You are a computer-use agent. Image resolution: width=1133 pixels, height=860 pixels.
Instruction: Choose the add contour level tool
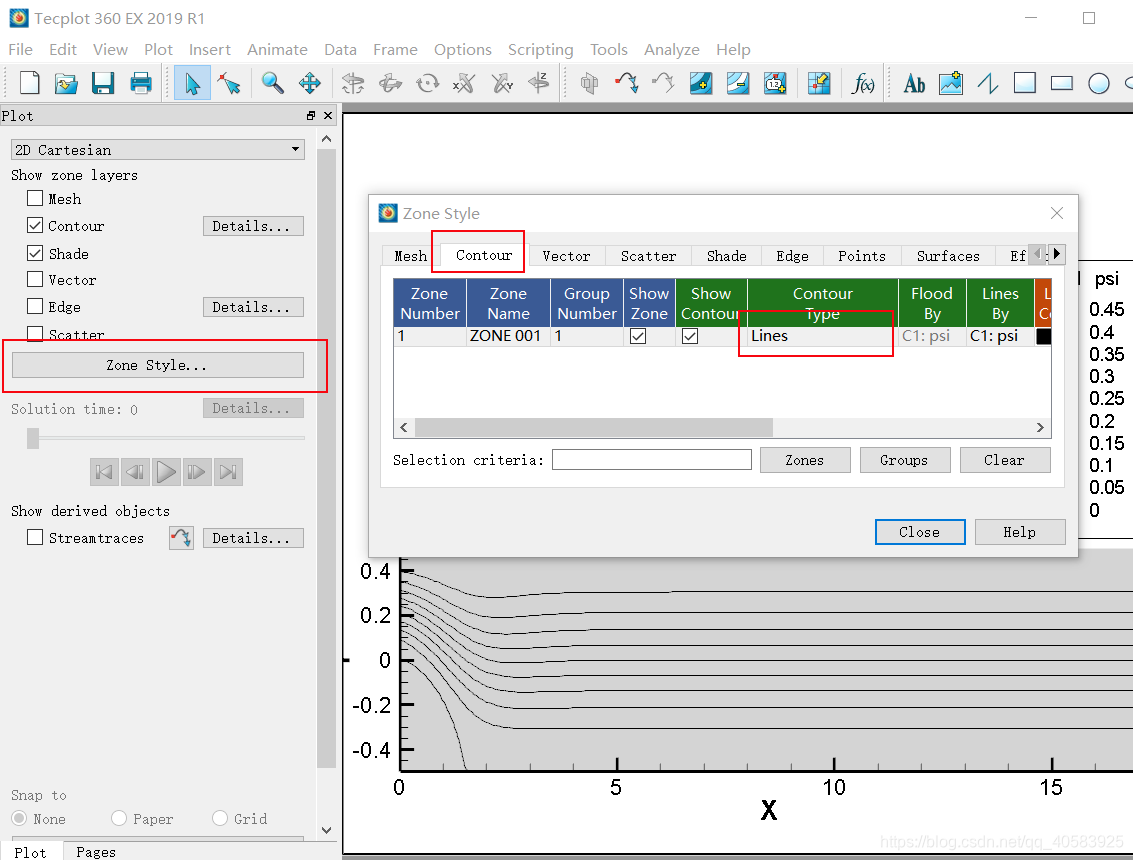point(700,83)
